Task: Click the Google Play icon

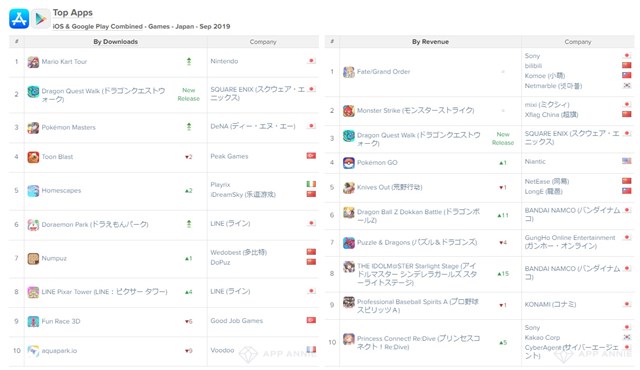Action: tap(41, 19)
